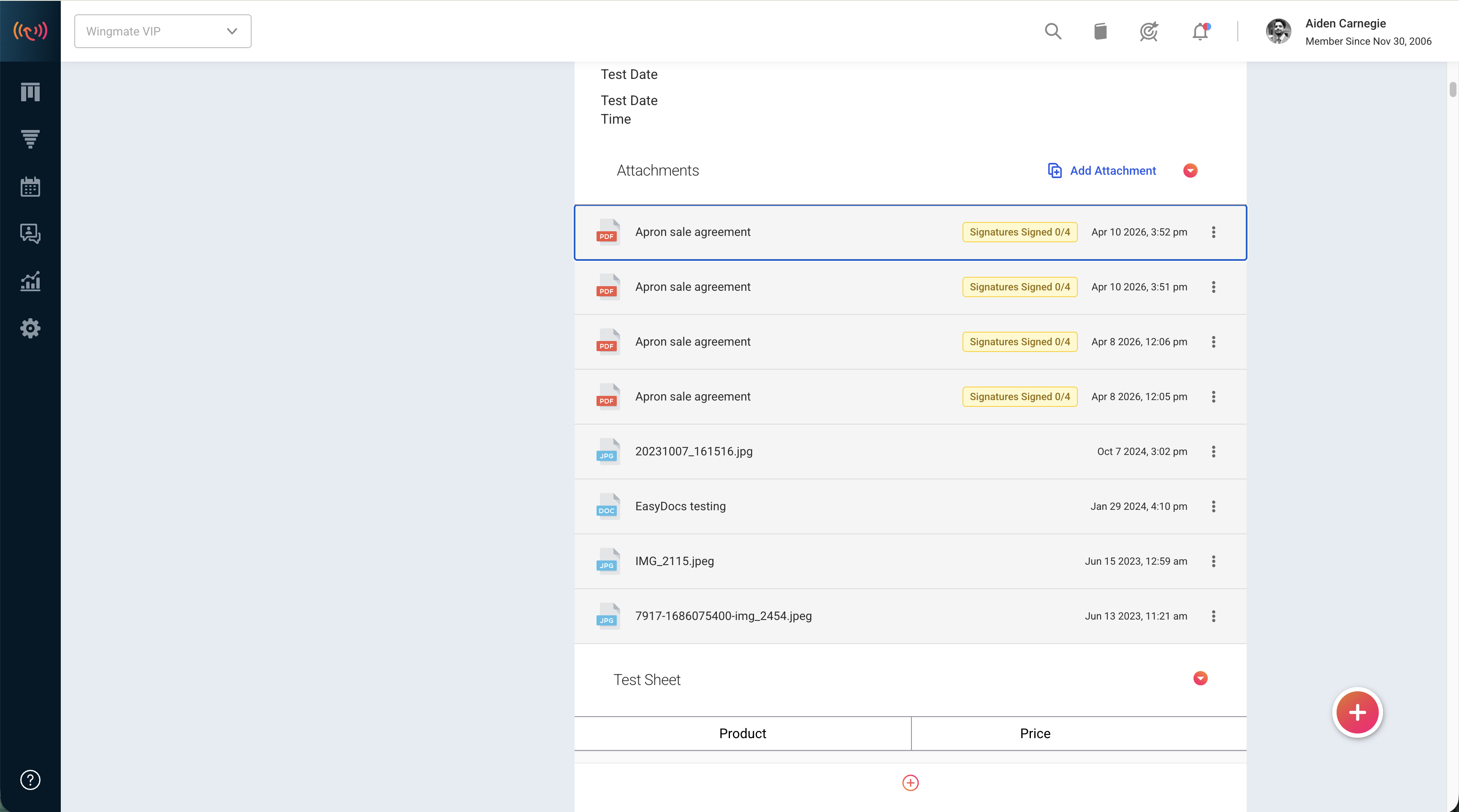This screenshot has height=812, width=1459.
Task: Open Apron sale agreement from 12:06 pm
Action: [x=693, y=342]
